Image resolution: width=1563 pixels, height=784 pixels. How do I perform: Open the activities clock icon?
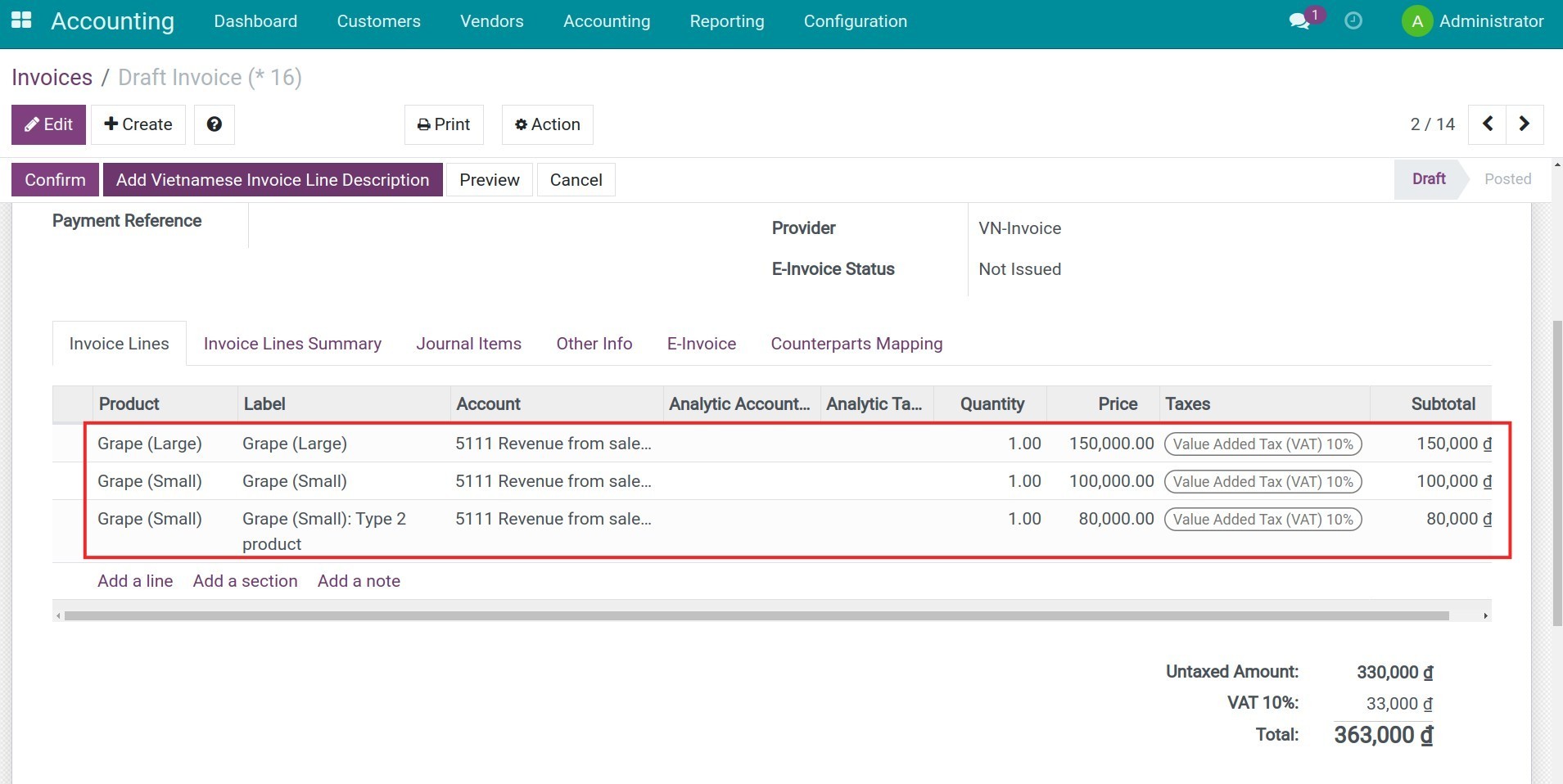point(1353,20)
